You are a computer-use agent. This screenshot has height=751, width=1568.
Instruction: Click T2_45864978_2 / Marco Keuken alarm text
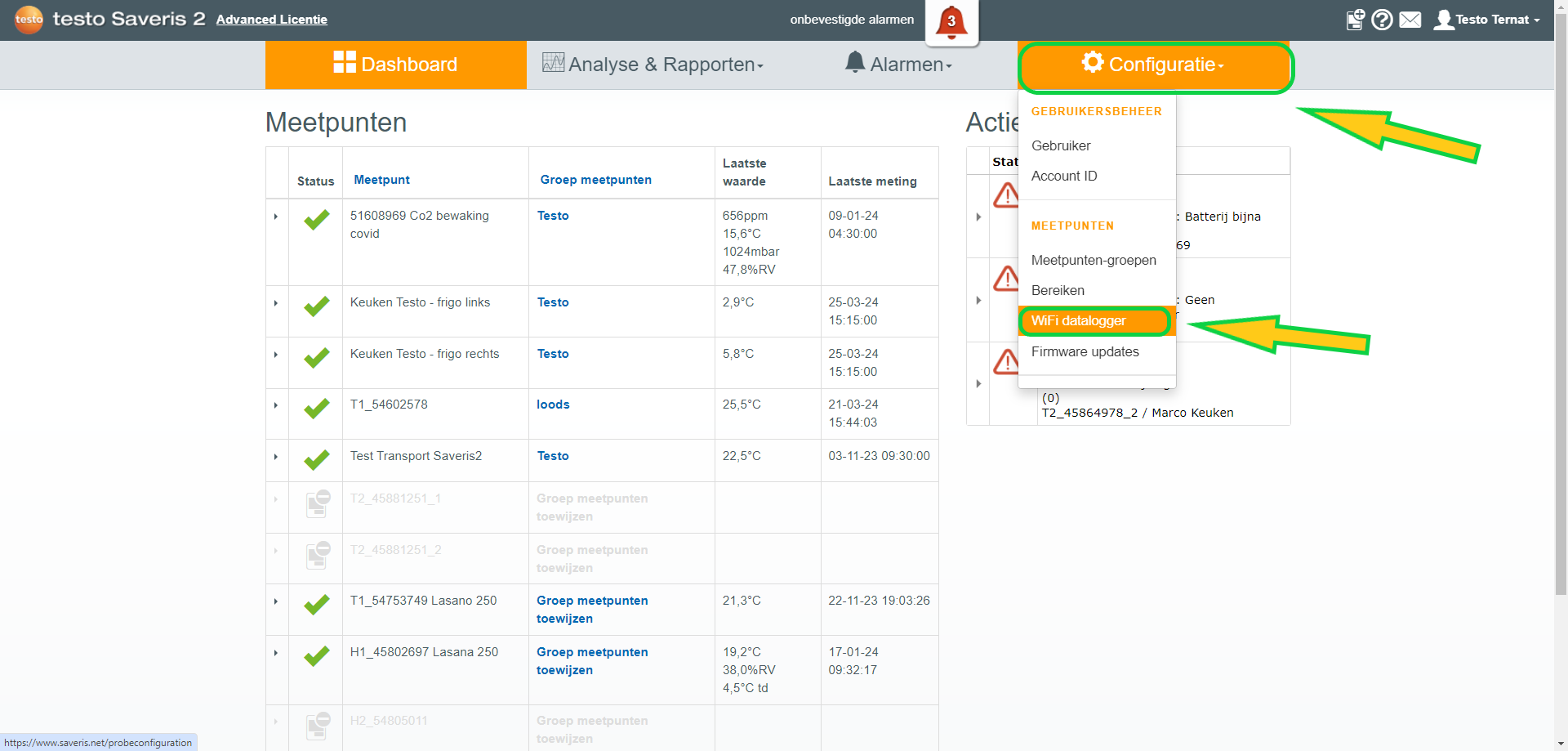click(x=1138, y=413)
